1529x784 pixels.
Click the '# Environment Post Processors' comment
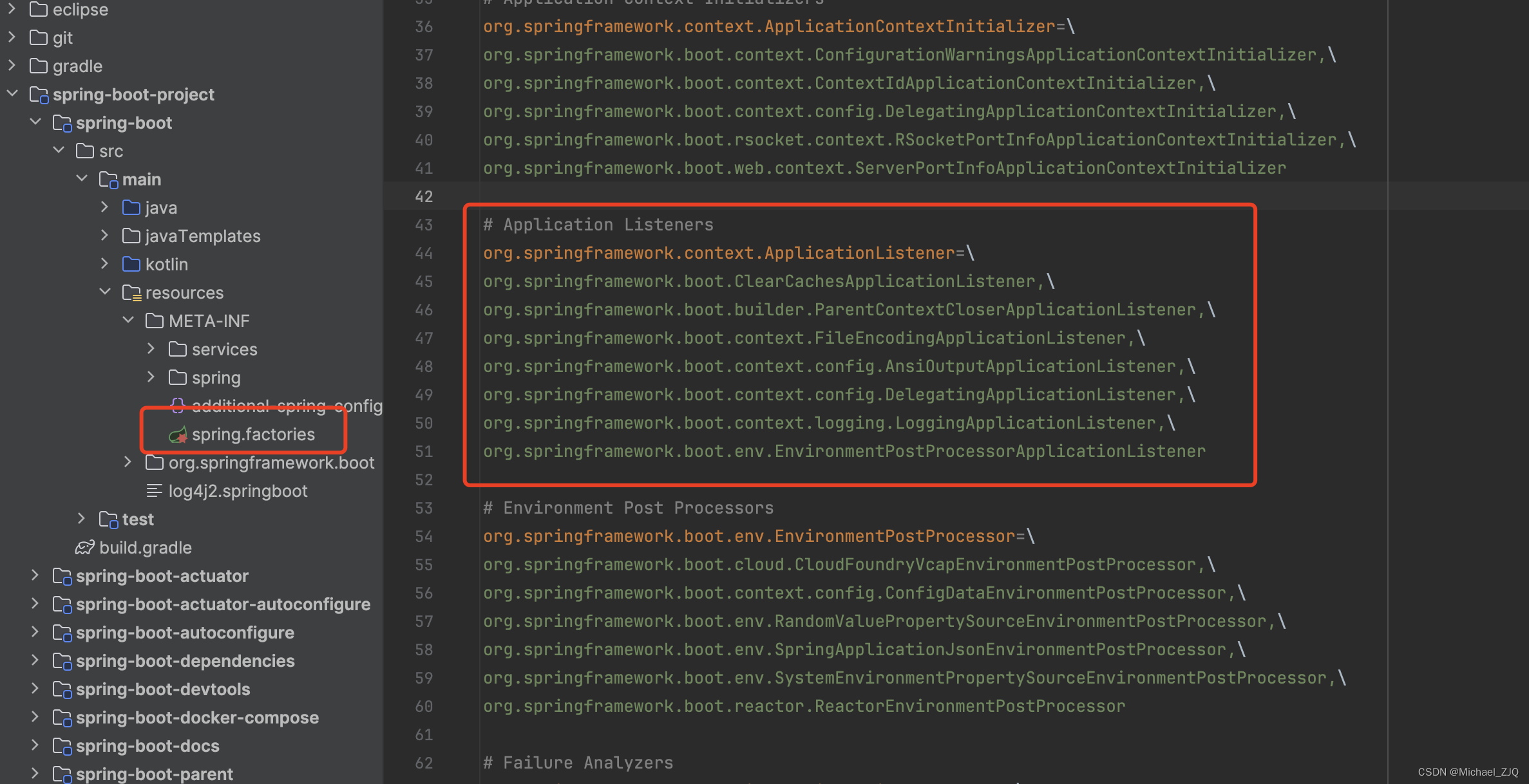point(629,508)
